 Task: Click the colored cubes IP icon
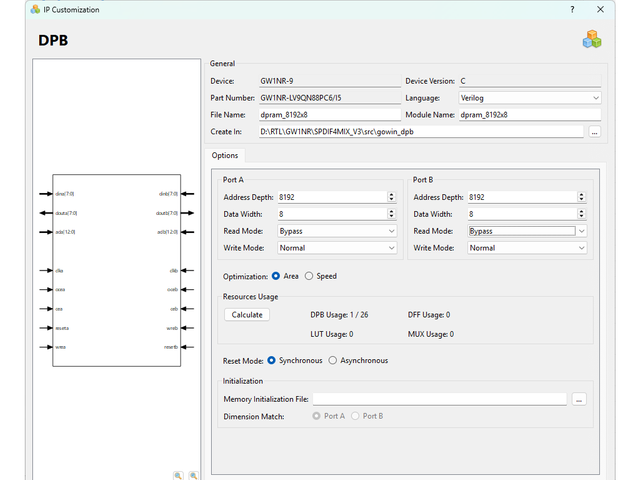tap(592, 39)
